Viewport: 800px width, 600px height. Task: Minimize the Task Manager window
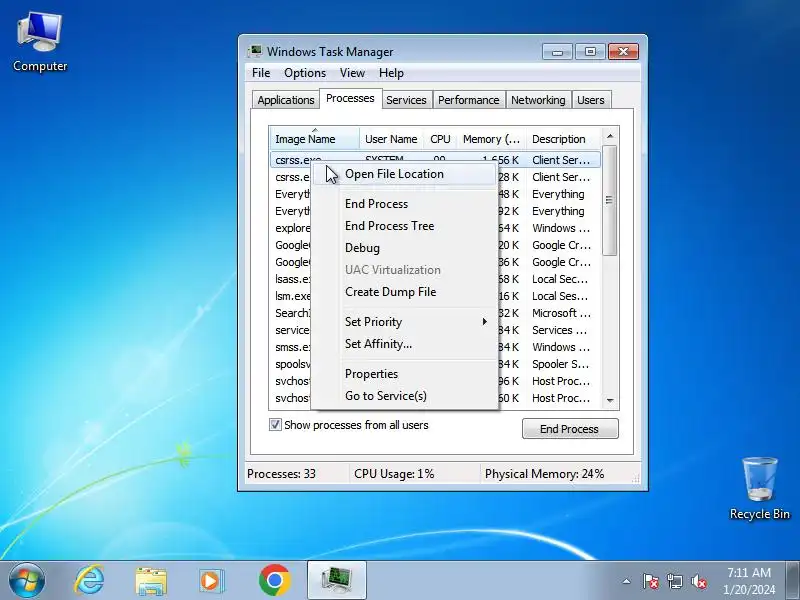(557, 52)
